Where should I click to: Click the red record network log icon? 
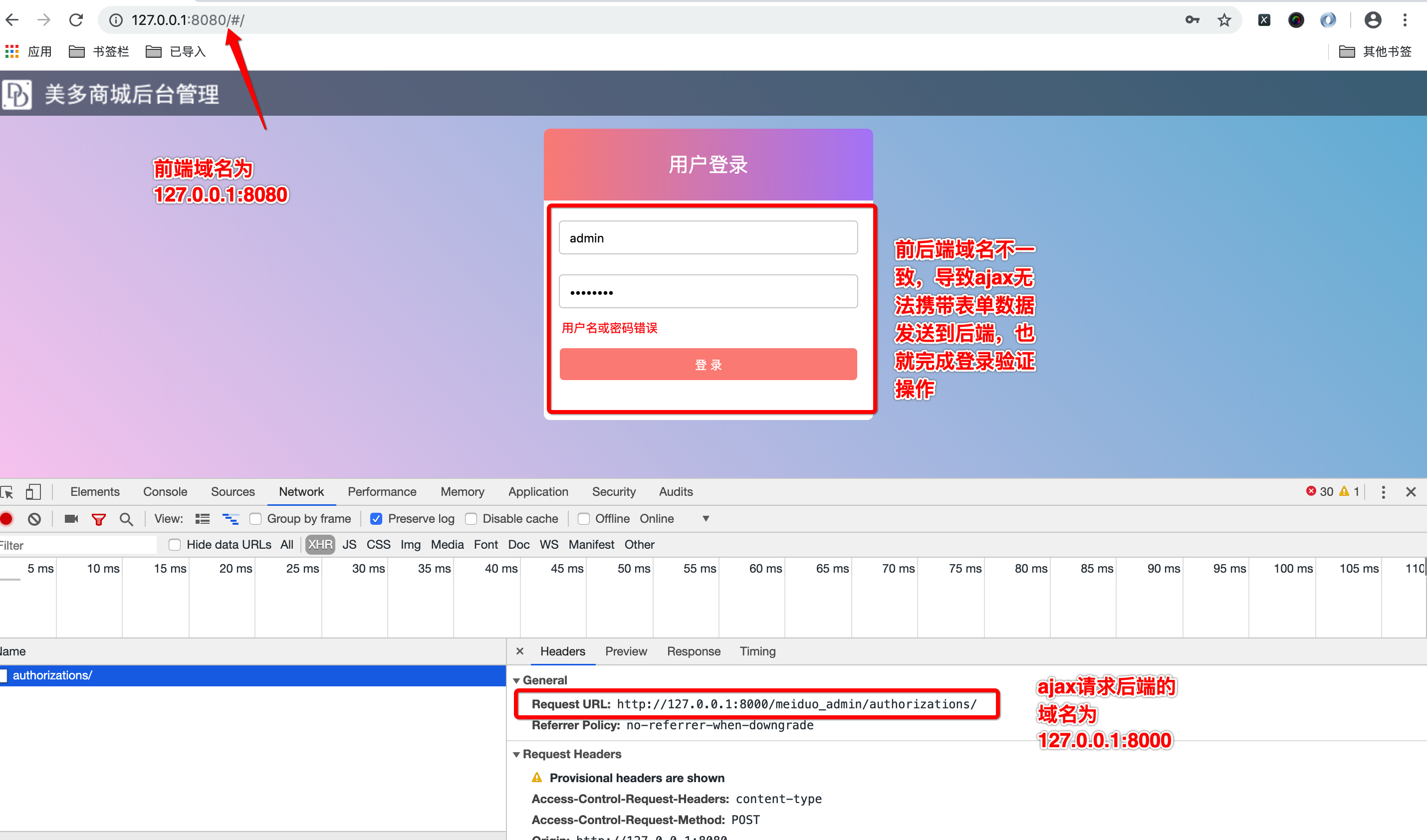(7, 518)
